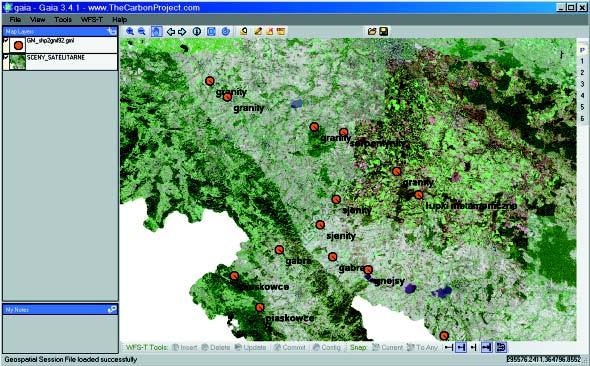Image resolution: width=590 pixels, height=366 pixels.
Task: Click fourth highlighted snap mode icon
Action: coord(487,347)
